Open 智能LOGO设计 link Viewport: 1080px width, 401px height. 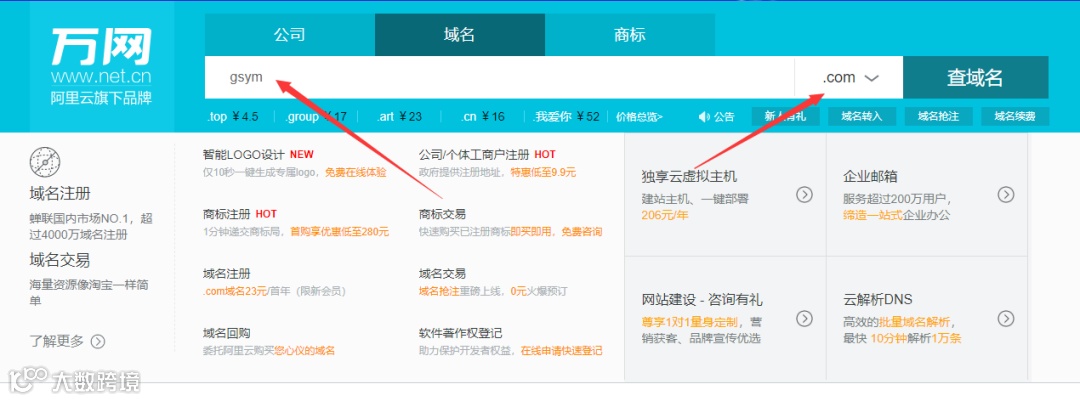click(244, 154)
